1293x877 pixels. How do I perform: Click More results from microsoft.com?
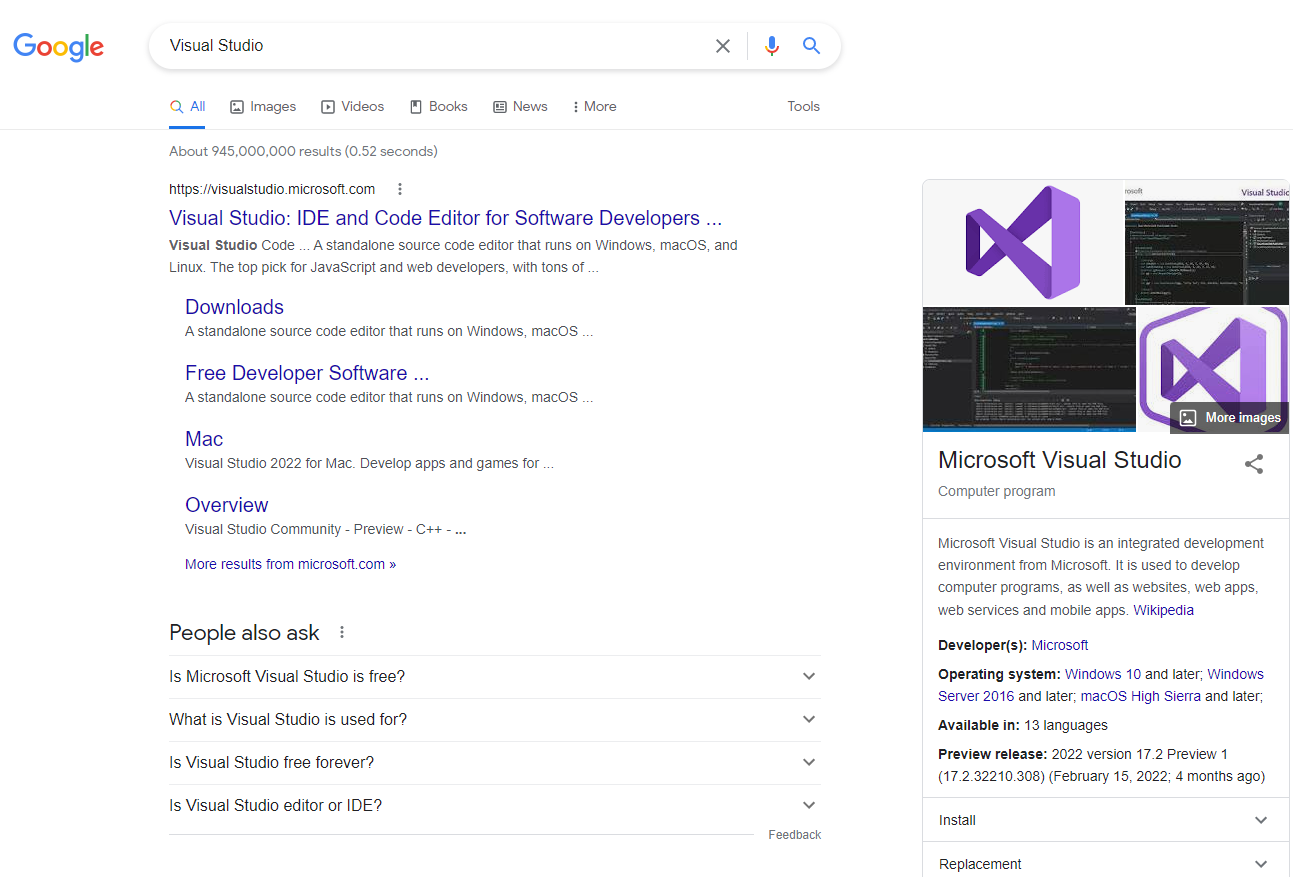pos(290,564)
